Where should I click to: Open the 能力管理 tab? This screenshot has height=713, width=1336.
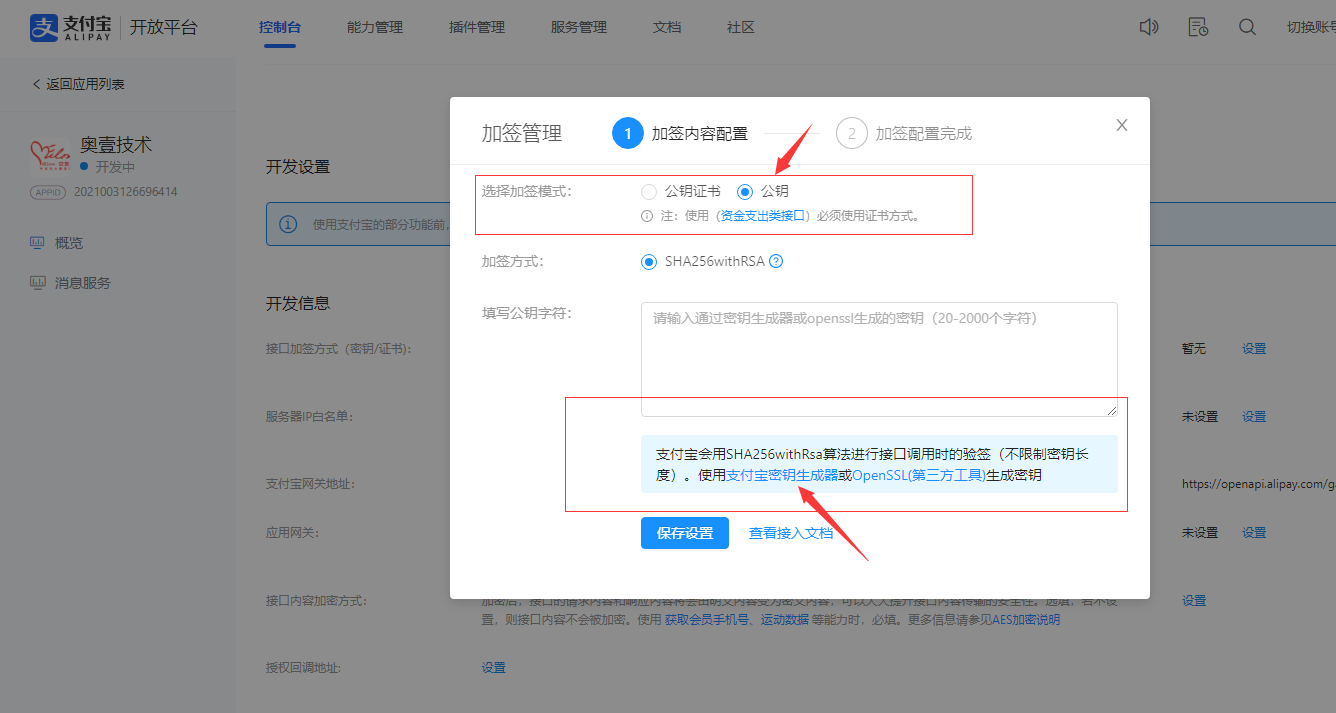click(375, 27)
